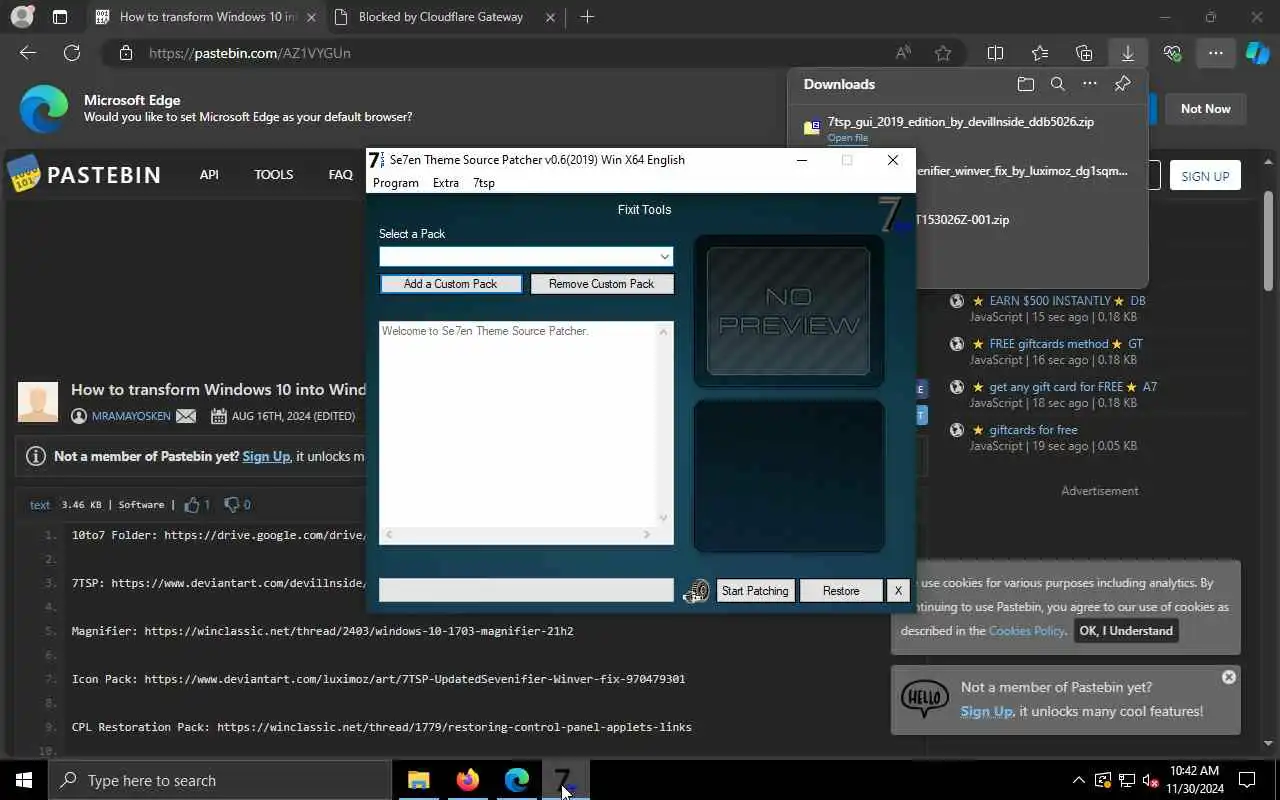Open downloads folder icon in Downloads panel
The image size is (1280, 800).
[1025, 84]
